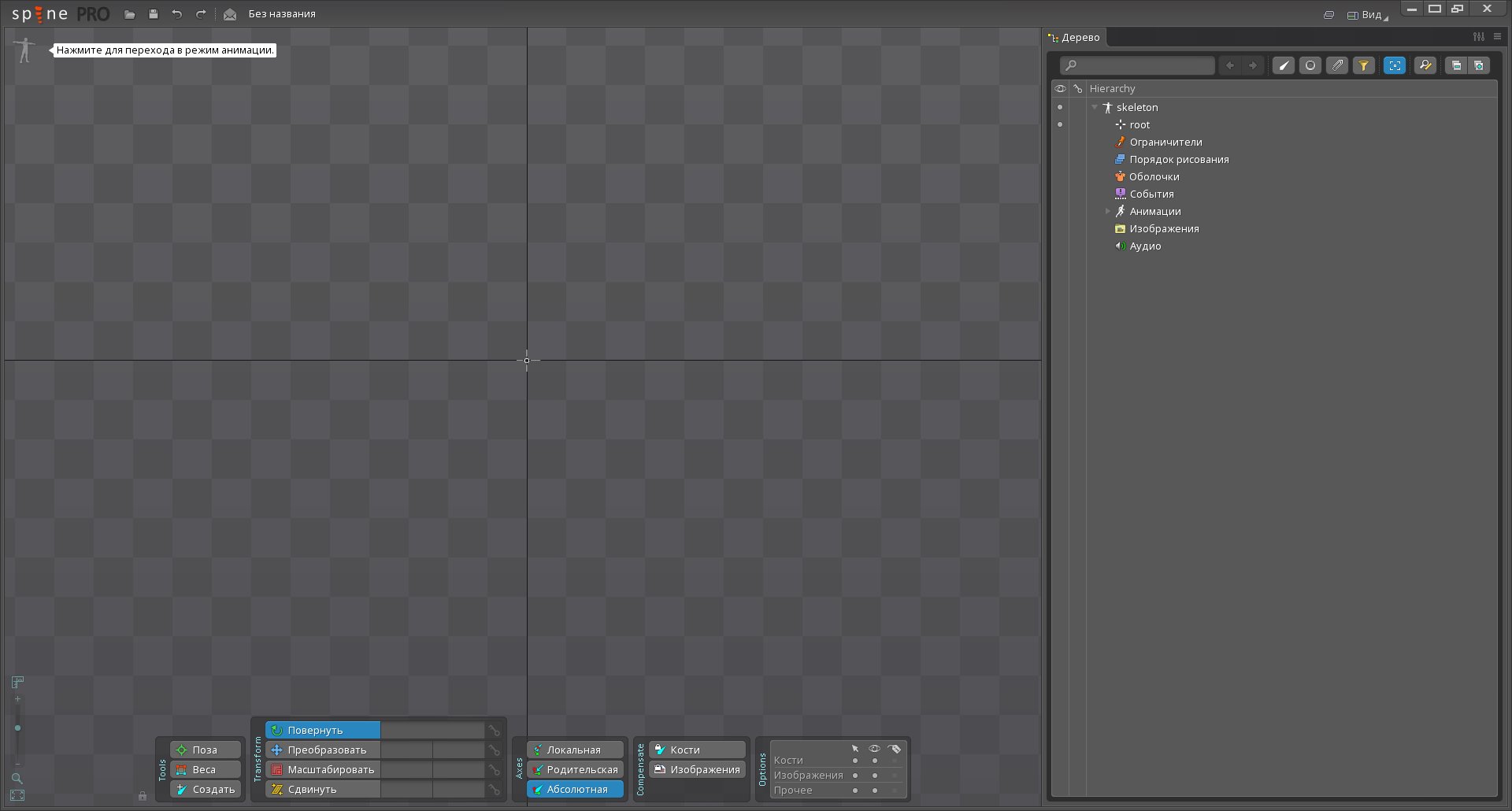
Task: Toggle attachments paperclip filter
Action: click(x=1337, y=65)
